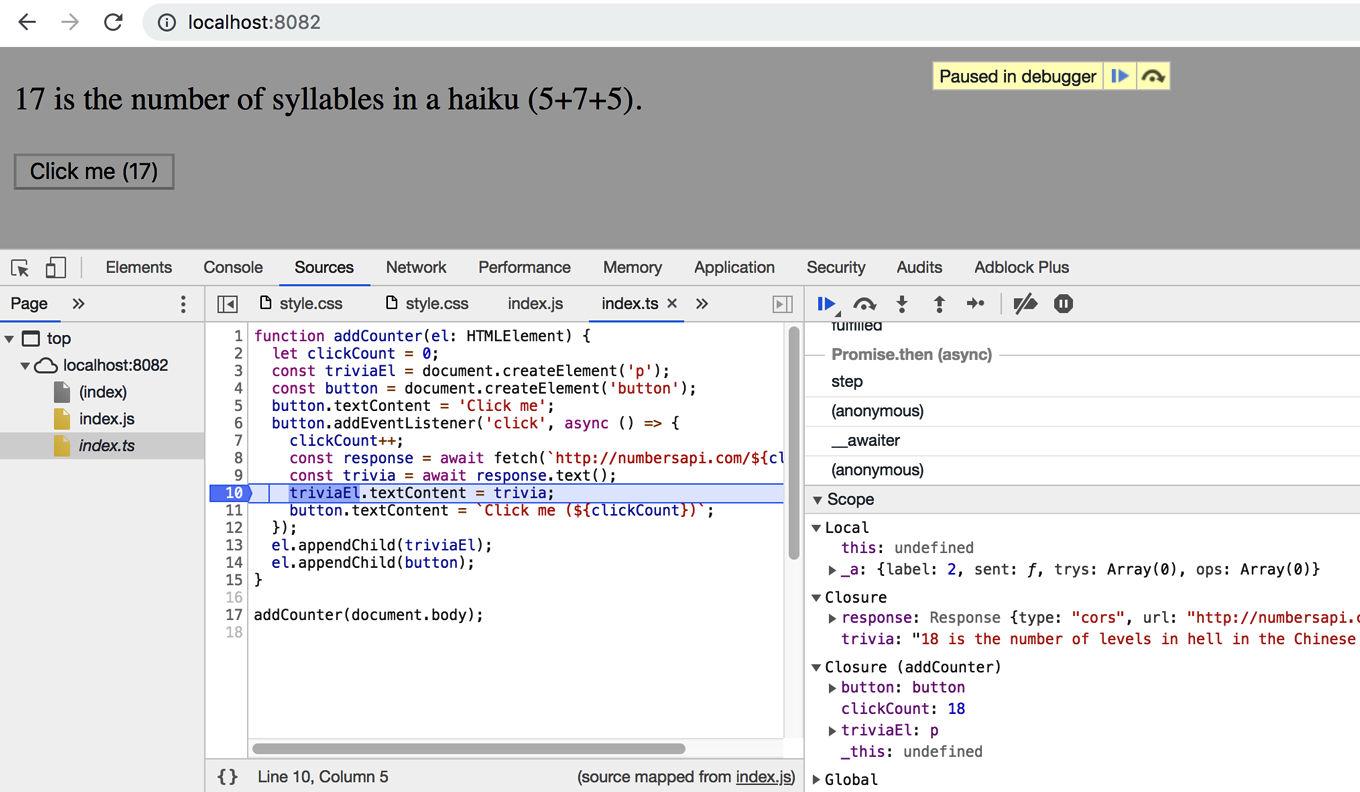Screen dimensions: 1360x792
Task: Collapse the Closure (addCounter) group
Action: coord(816,667)
